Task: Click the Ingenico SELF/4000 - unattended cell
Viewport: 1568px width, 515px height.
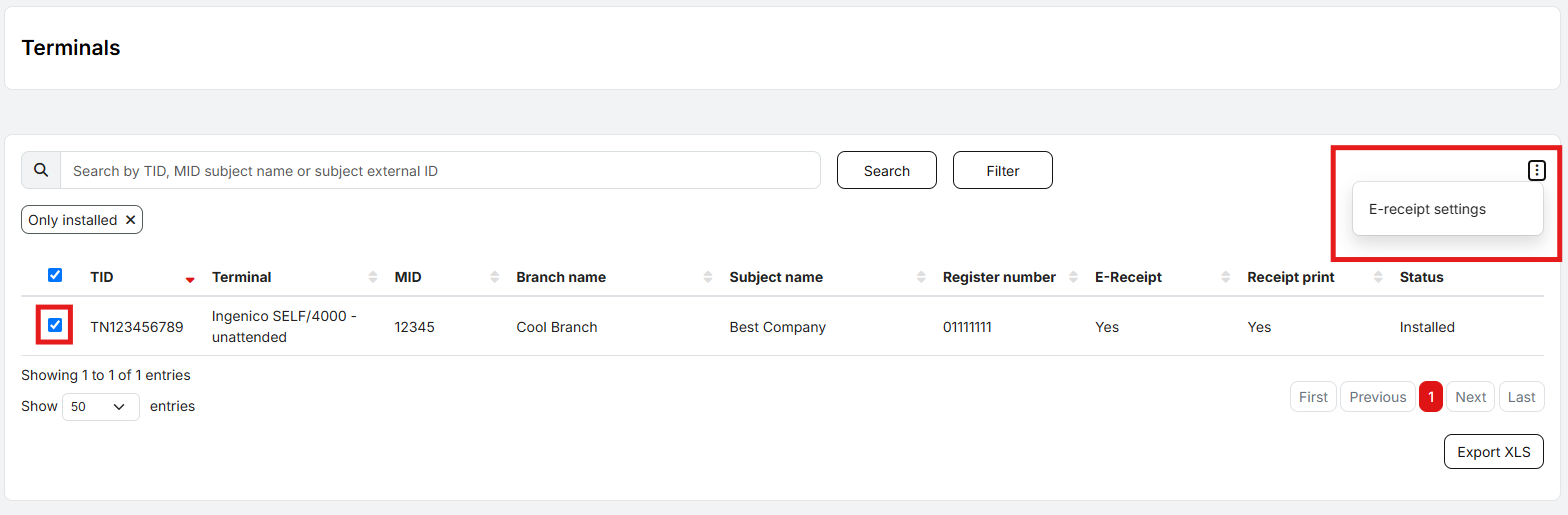Action: click(285, 327)
